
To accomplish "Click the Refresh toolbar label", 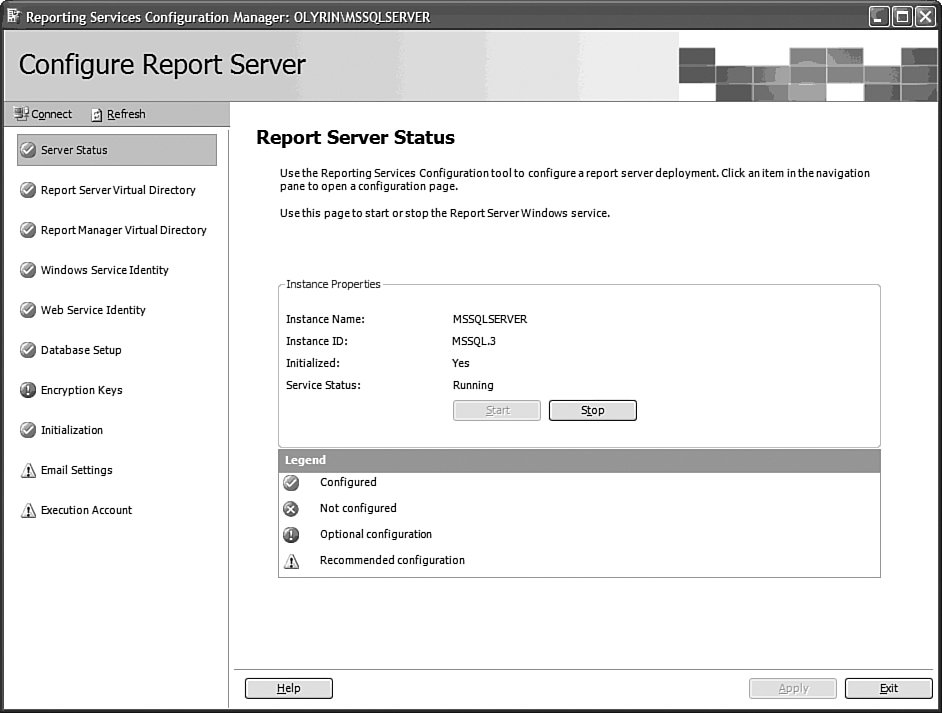I will [x=126, y=114].
